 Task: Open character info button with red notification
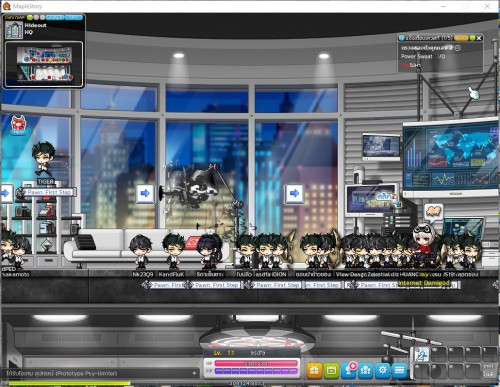[349, 370]
